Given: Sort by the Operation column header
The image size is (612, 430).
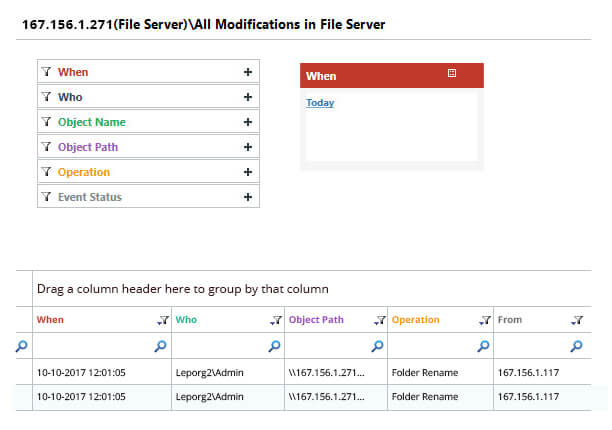Looking at the screenshot, I should 416,320.
